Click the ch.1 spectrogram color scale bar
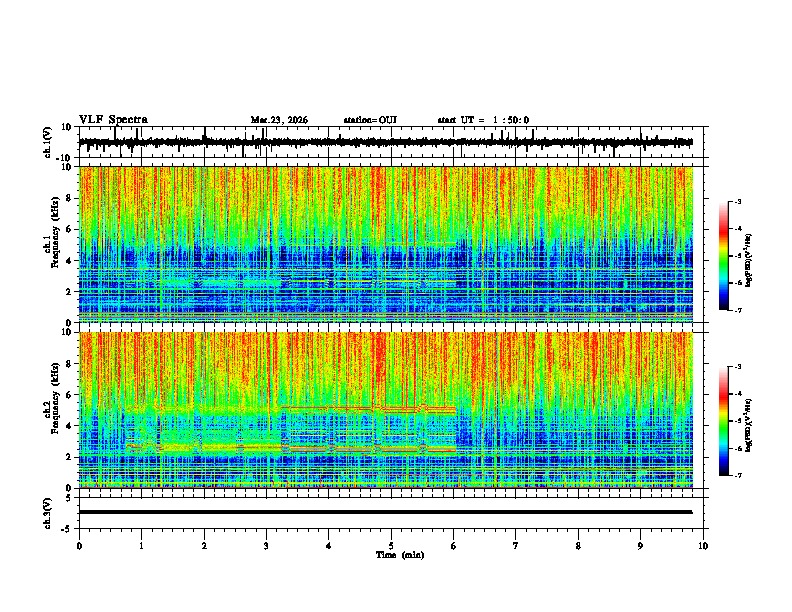Image resolution: width=792 pixels, height=612 pixels. [724, 255]
